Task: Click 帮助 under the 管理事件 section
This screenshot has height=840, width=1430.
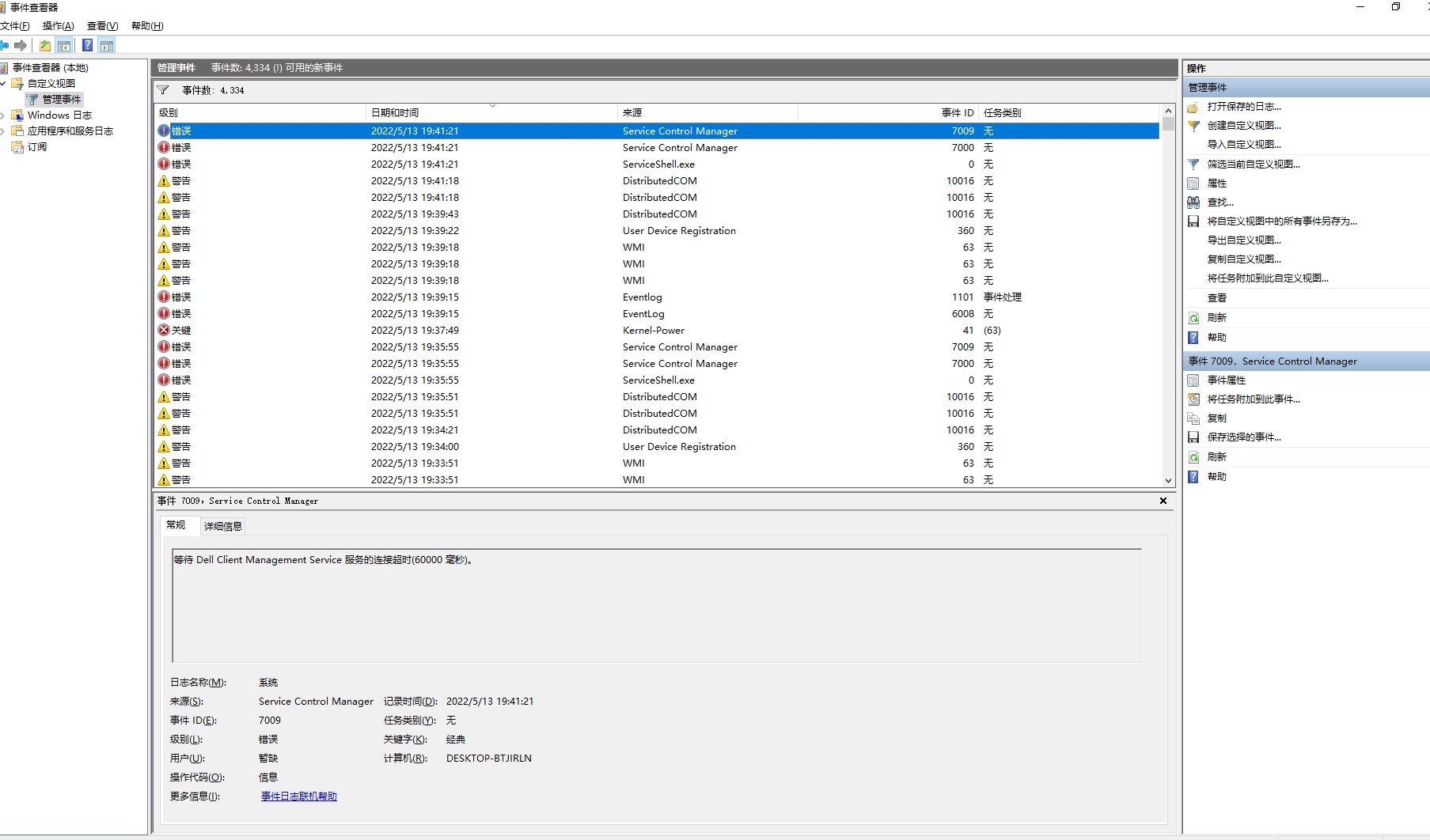Action: [1217, 338]
